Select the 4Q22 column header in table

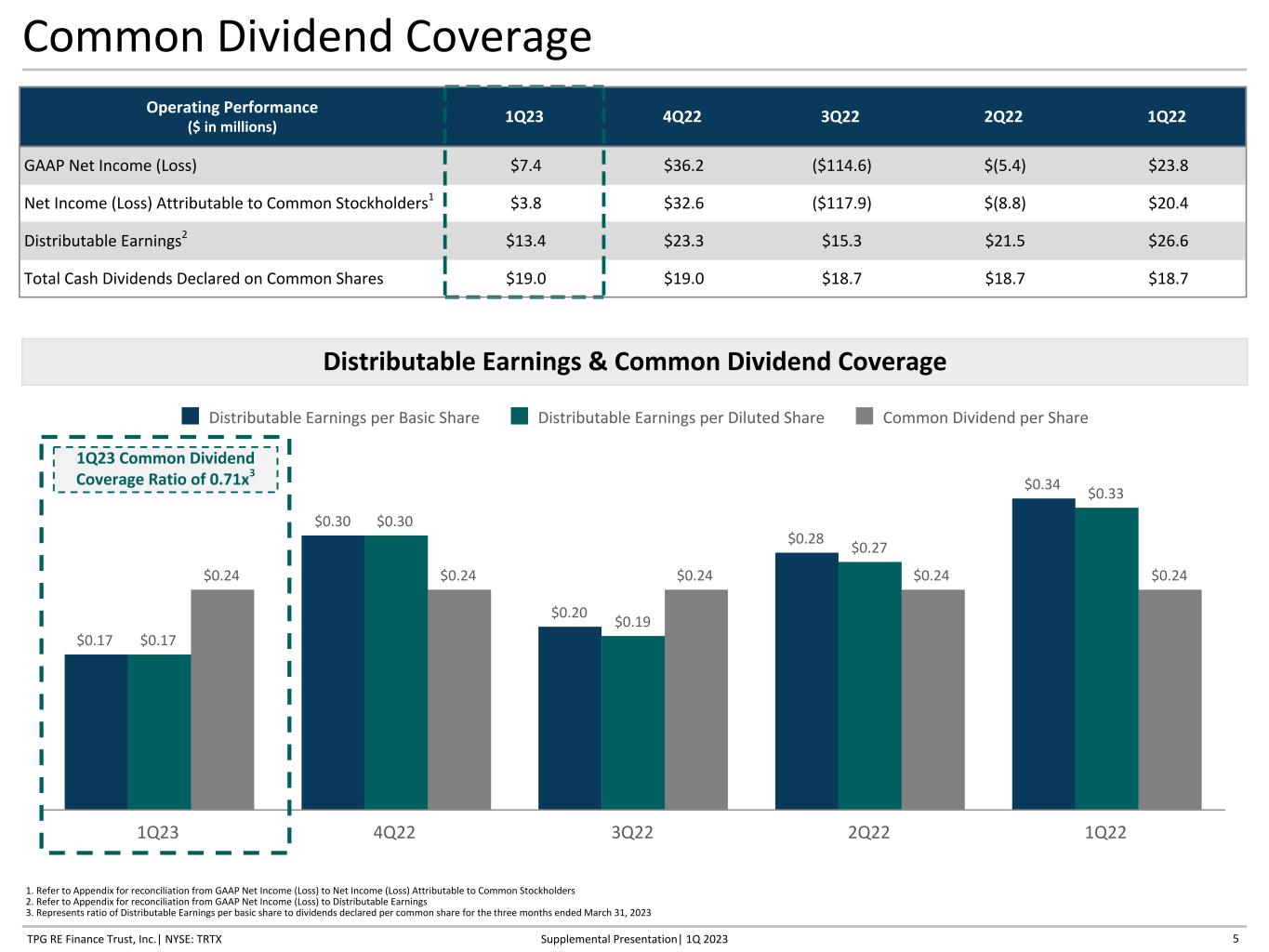pyautogui.click(x=682, y=116)
